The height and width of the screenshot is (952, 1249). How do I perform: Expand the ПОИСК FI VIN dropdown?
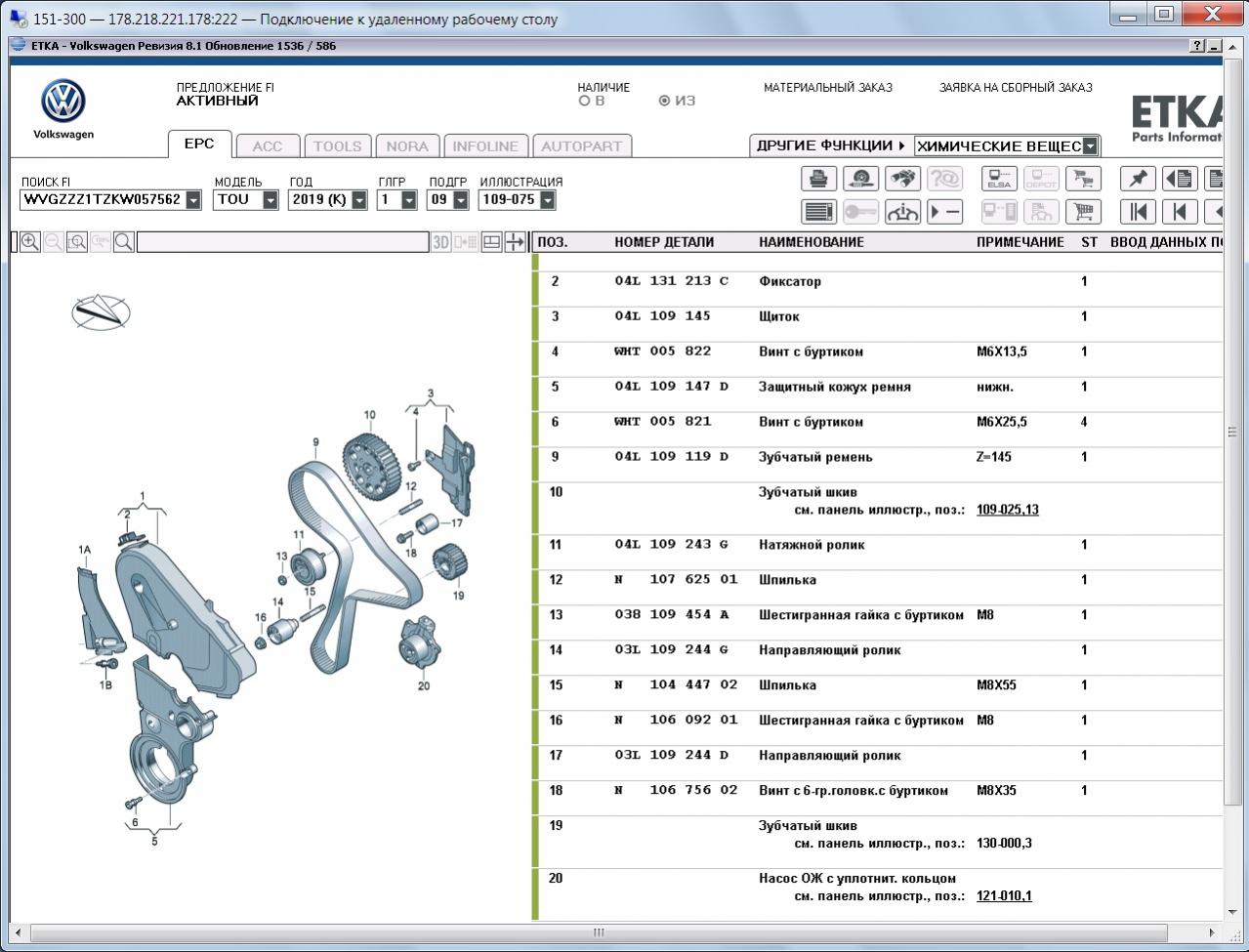(x=193, y=200)
